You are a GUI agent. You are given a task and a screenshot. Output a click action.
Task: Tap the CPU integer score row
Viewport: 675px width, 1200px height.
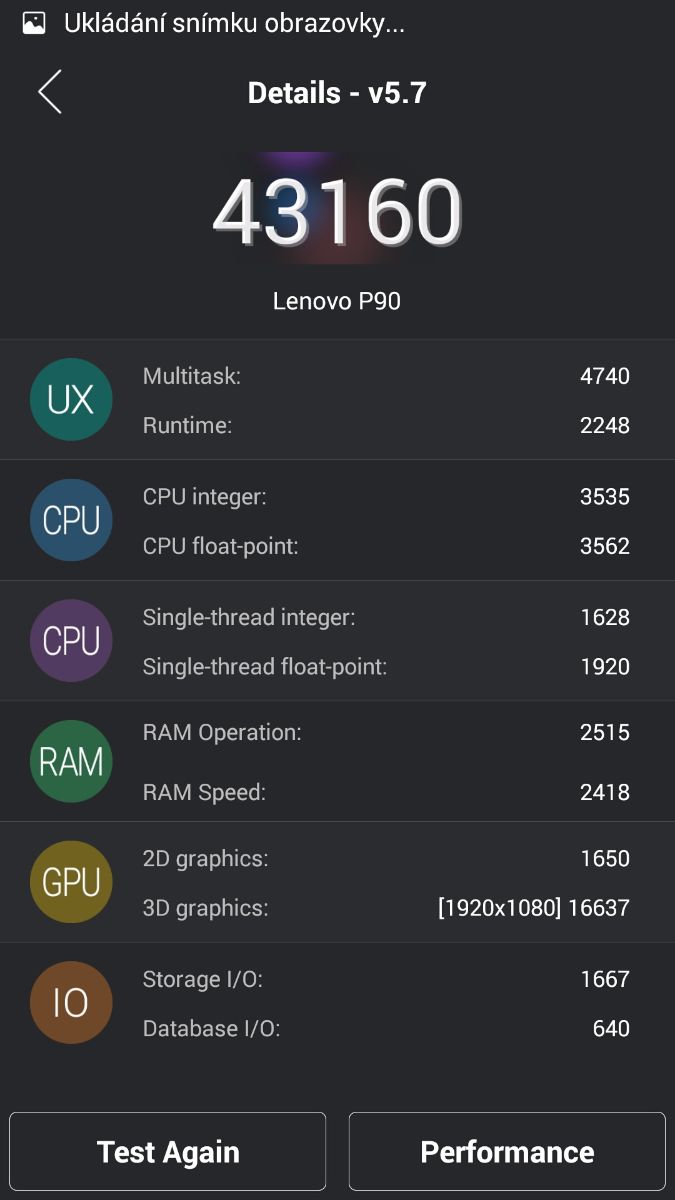pyautogui.click(x=386, y=497)
